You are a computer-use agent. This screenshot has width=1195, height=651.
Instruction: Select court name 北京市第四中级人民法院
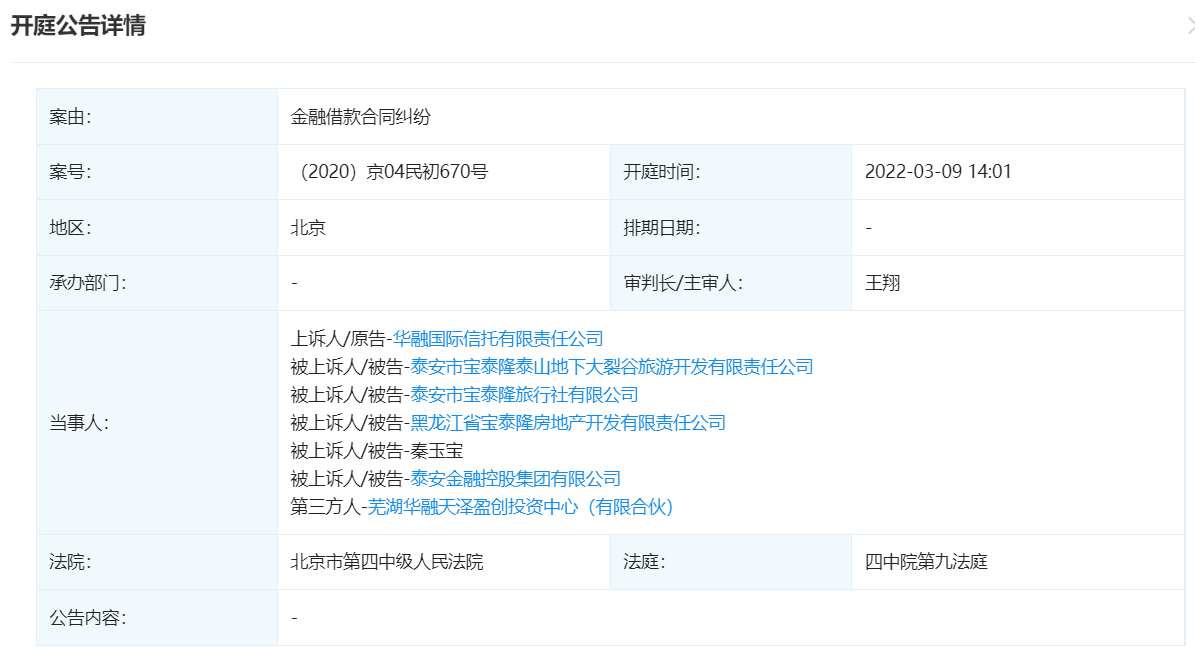tap(386, 562)
